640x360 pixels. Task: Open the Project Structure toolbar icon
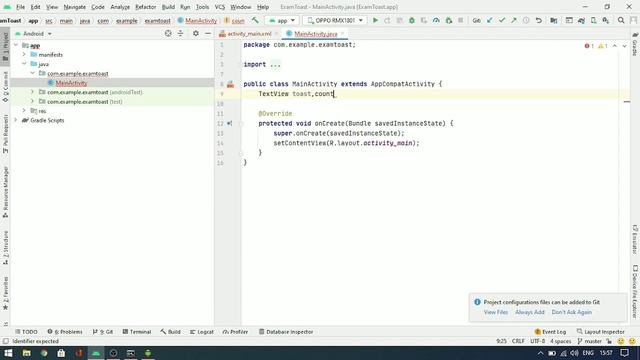[553, 20]
